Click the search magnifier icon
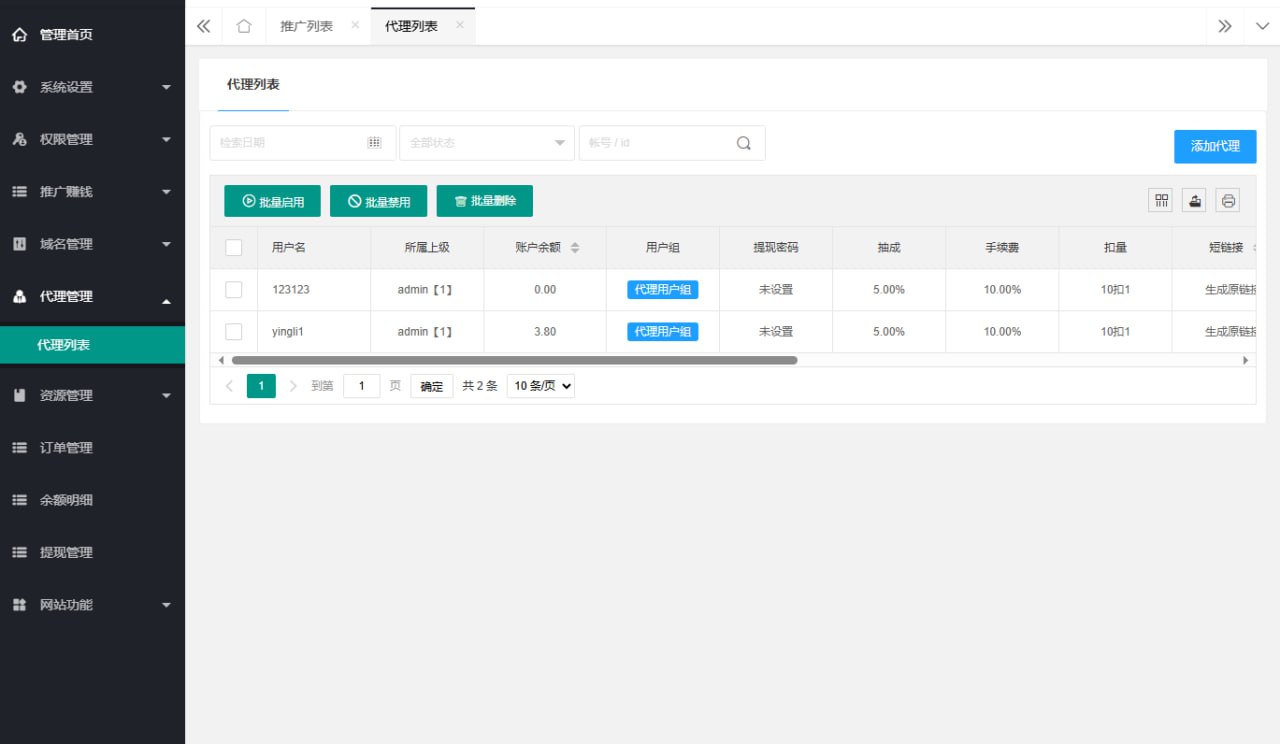The image size is (1280, 744). tap(743, 143)
